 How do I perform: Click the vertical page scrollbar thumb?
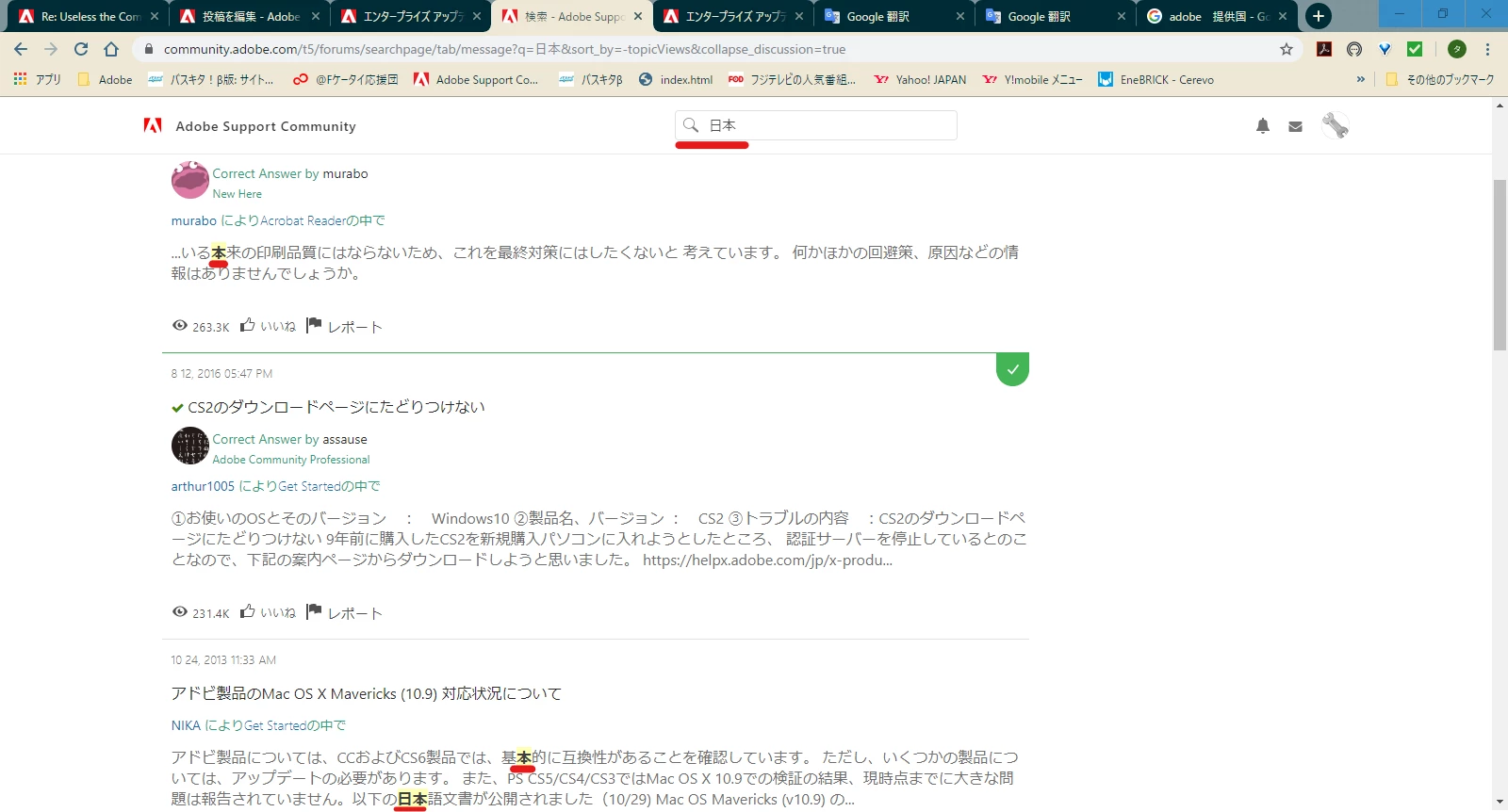(1500, 264)
